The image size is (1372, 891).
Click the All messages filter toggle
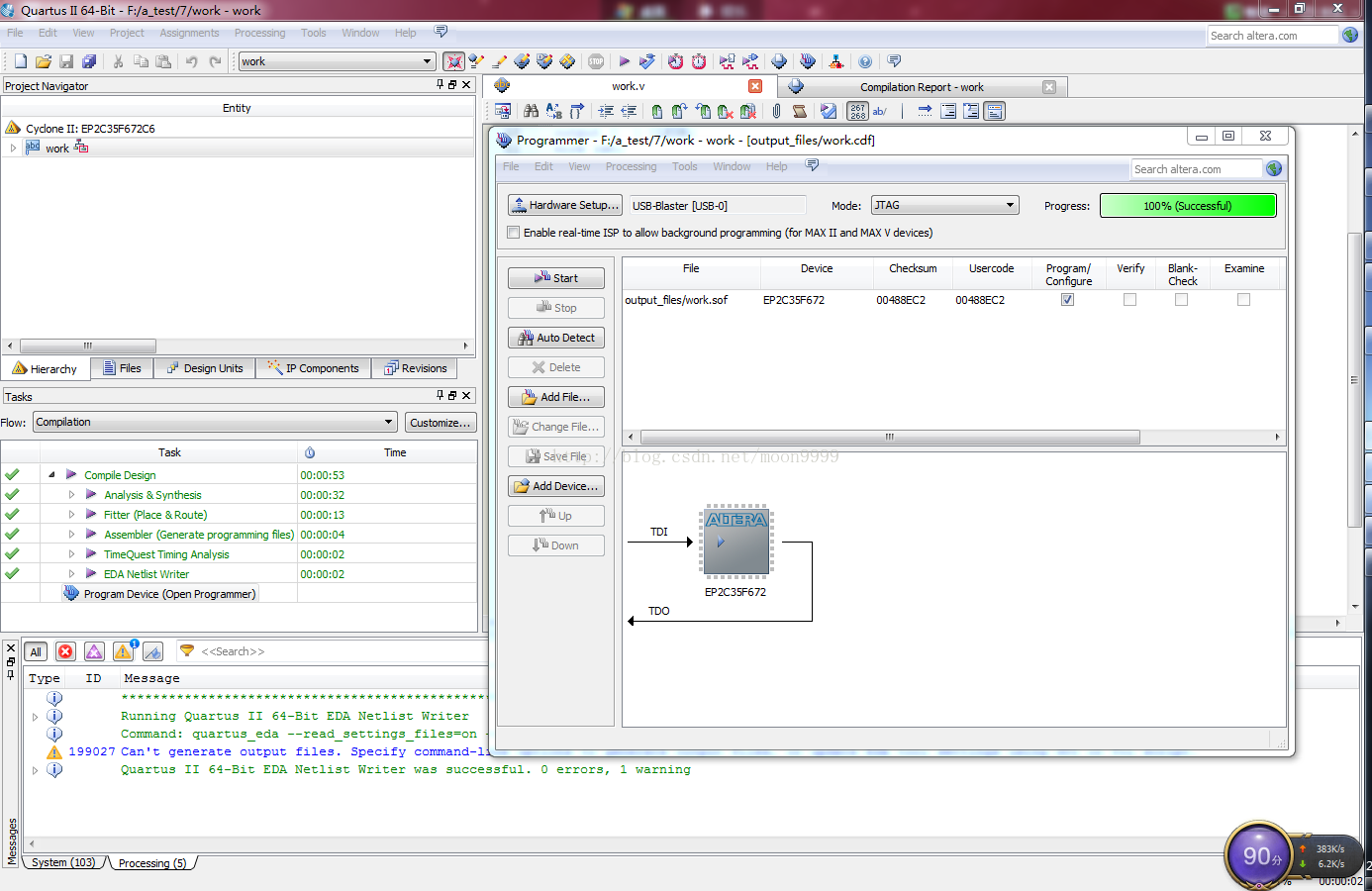click(36, 651)
